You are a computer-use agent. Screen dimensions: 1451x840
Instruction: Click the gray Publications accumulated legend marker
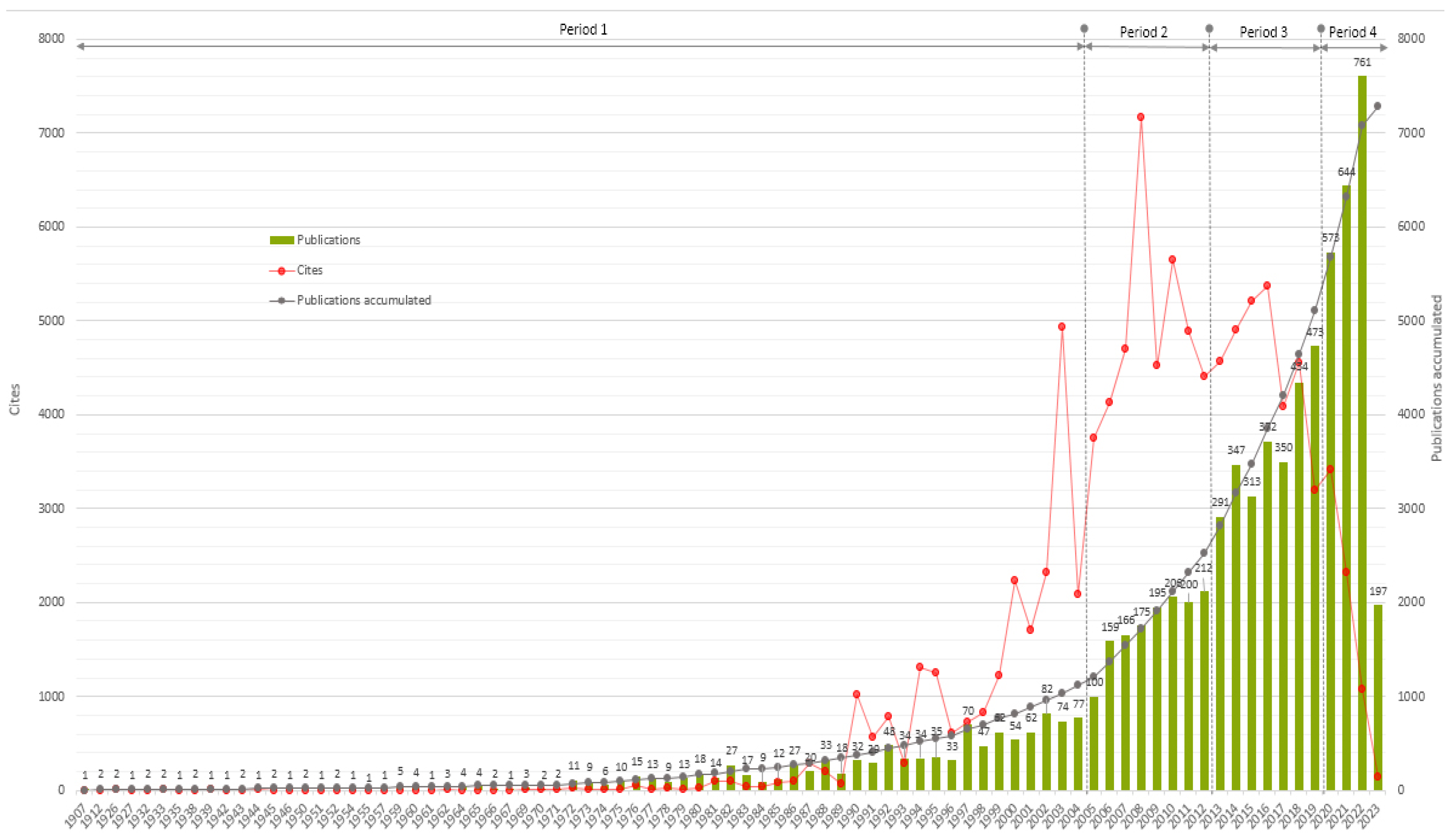(x=282, y=301)
